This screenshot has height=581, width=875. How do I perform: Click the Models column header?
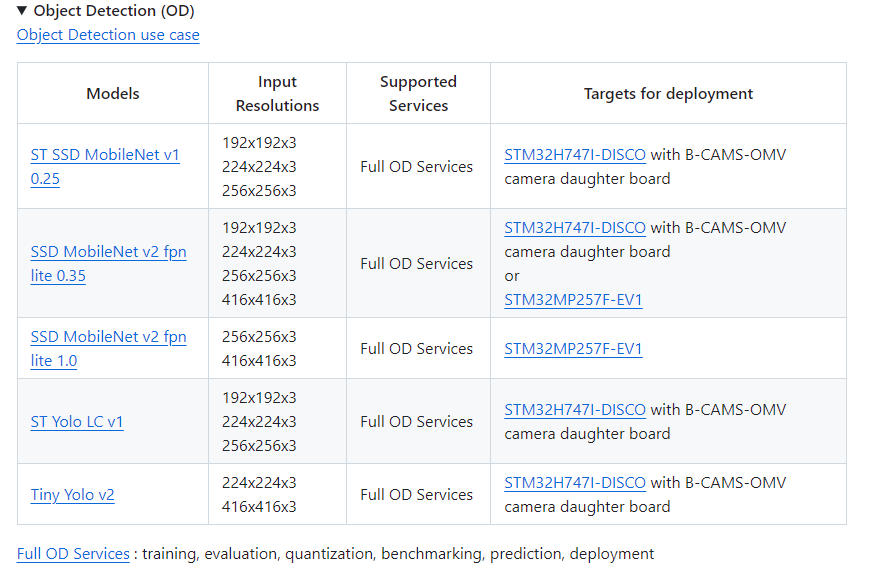click(113, 94)
